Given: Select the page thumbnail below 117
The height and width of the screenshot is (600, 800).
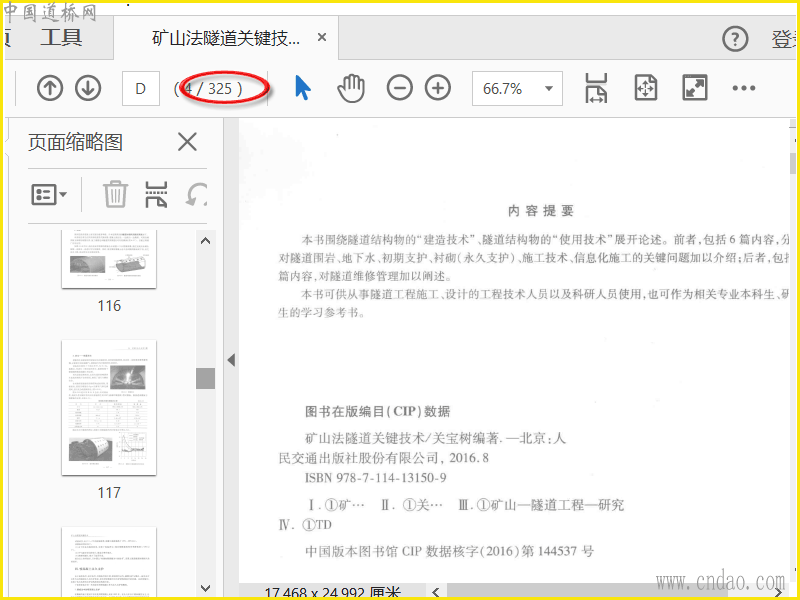Looking at the screenshot, I should tap(109, 562).
